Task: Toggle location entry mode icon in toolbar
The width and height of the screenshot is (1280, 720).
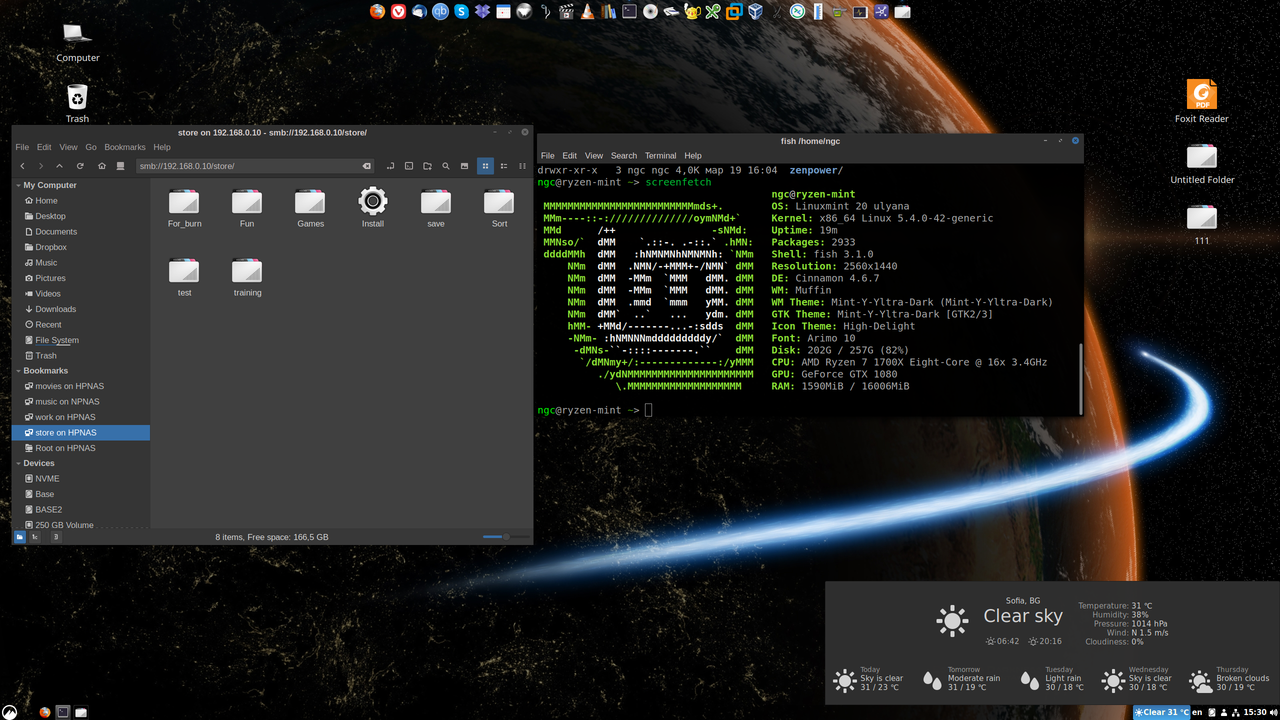Action: pos(390,166)
